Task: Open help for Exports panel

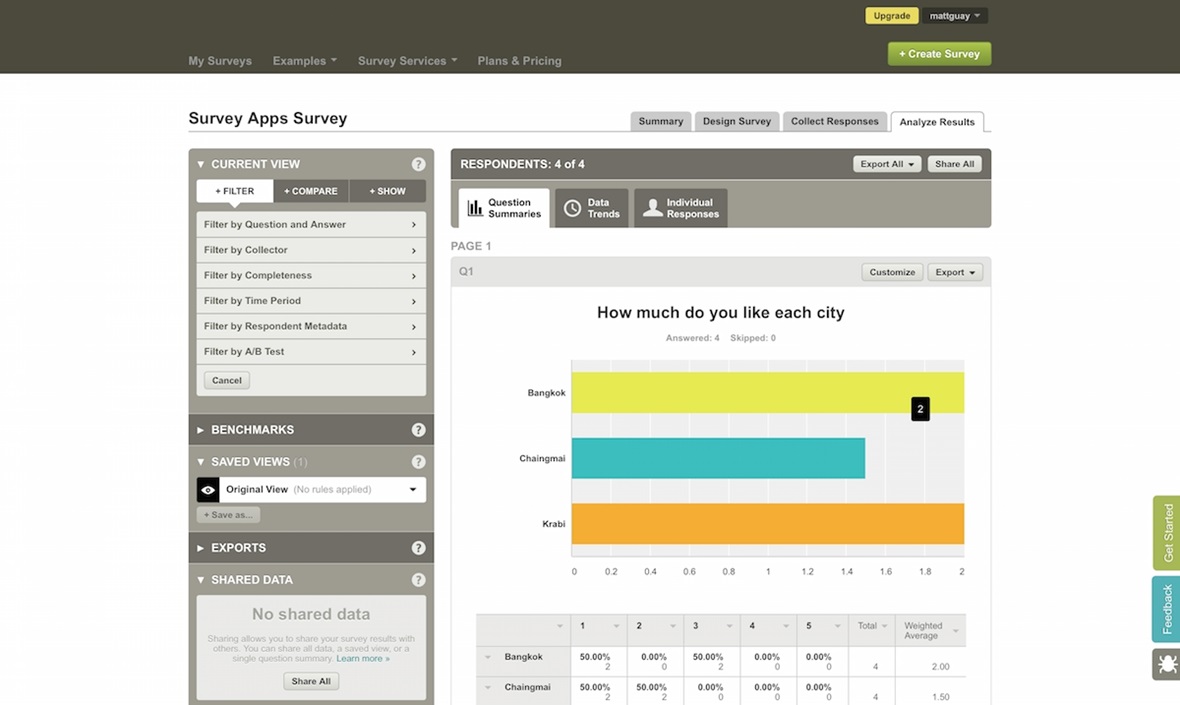Action: click(418, 548)
